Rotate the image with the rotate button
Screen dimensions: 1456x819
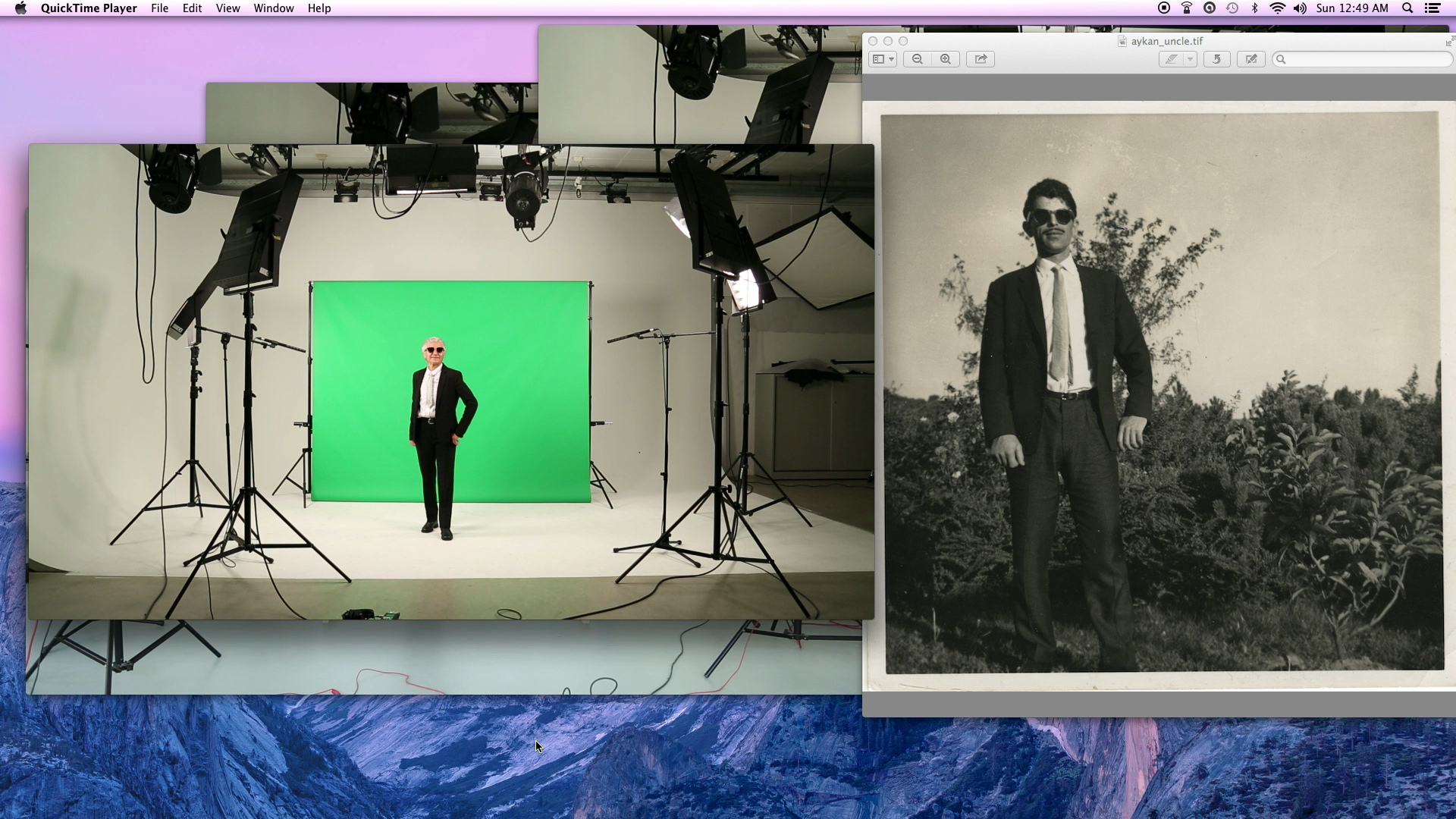coord(1216,59)
